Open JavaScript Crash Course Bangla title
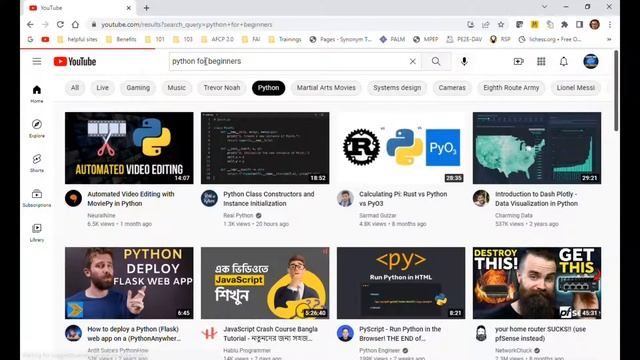The width and height of the screenshot is (640, 360). click(270, 333)
